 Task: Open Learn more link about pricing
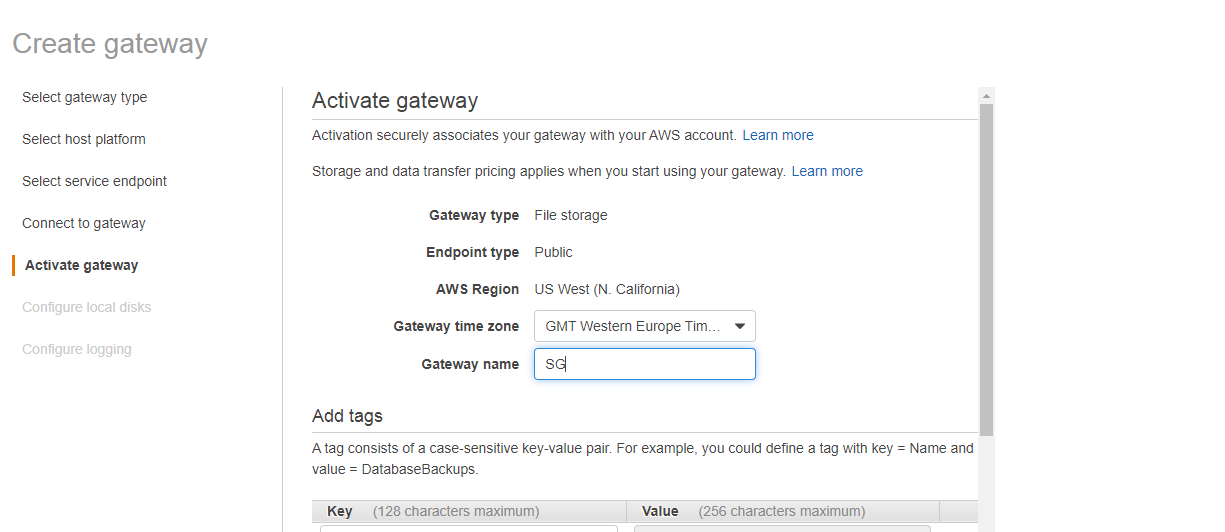click(827, 171)
